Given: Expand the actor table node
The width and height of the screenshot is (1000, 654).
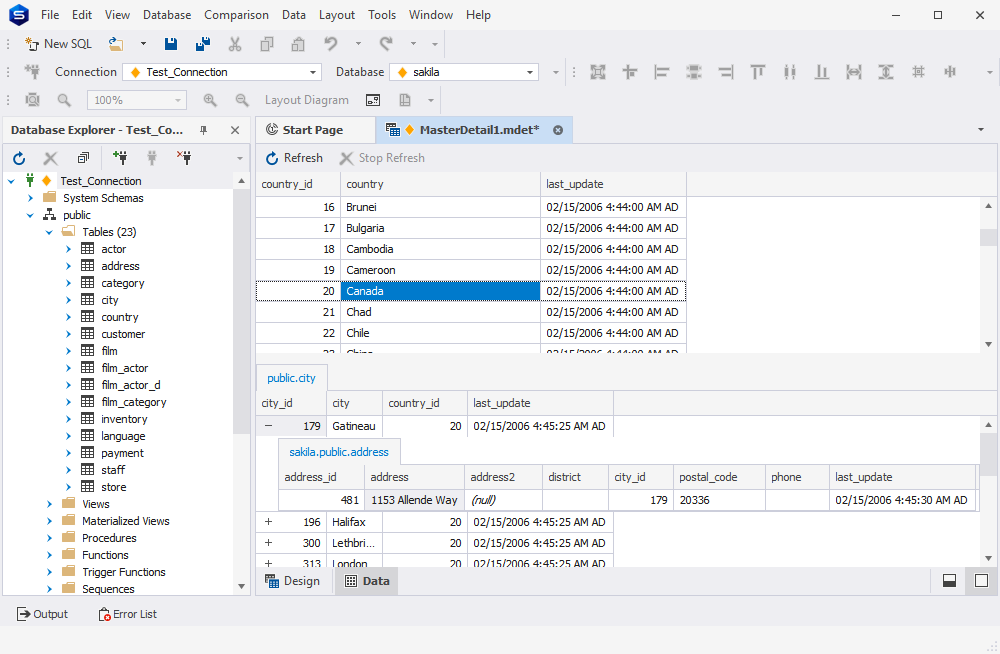Looking at the screenshot, I should click(x=68, y=249).
